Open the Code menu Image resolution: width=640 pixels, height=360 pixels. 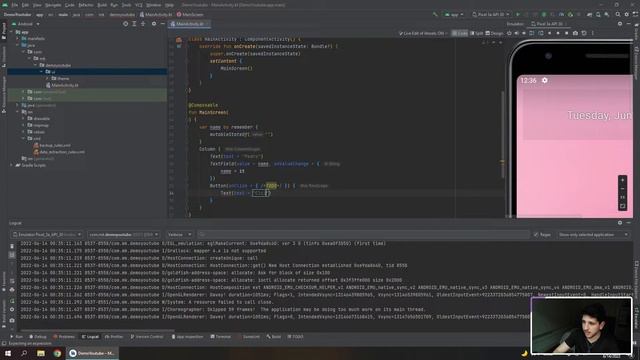pos(70,5)
